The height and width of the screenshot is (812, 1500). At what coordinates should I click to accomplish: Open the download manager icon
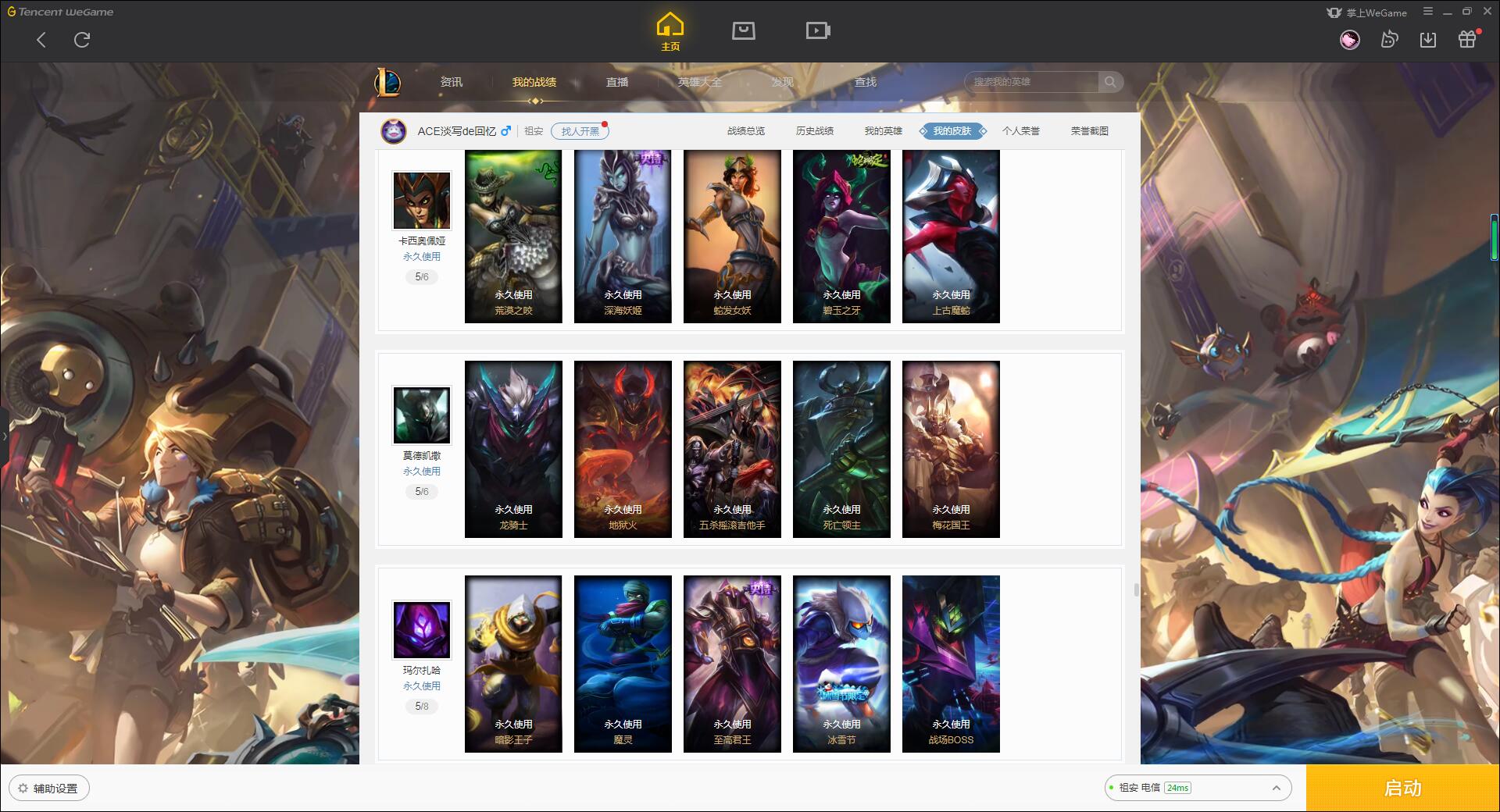(1428, 39)
